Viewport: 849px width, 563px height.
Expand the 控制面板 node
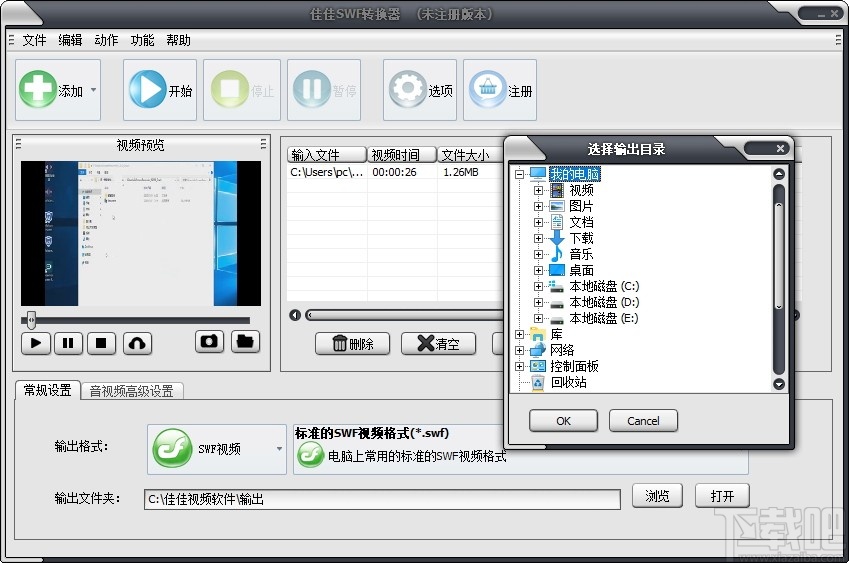pyautogui.click(x=519, y=366)
